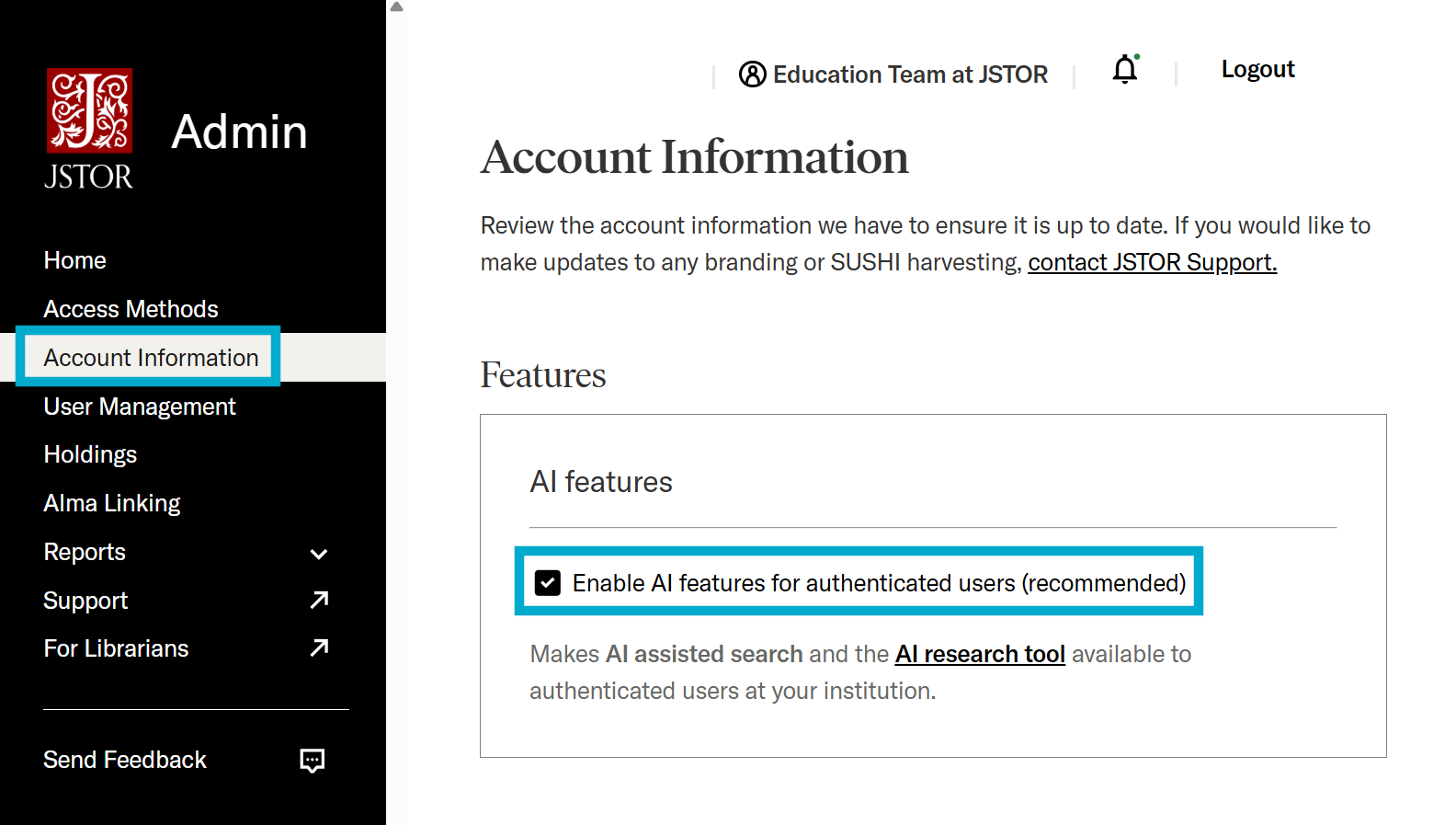Open Access Methods page
Viewport: 1456px width, 825px height.
[131, 309]
